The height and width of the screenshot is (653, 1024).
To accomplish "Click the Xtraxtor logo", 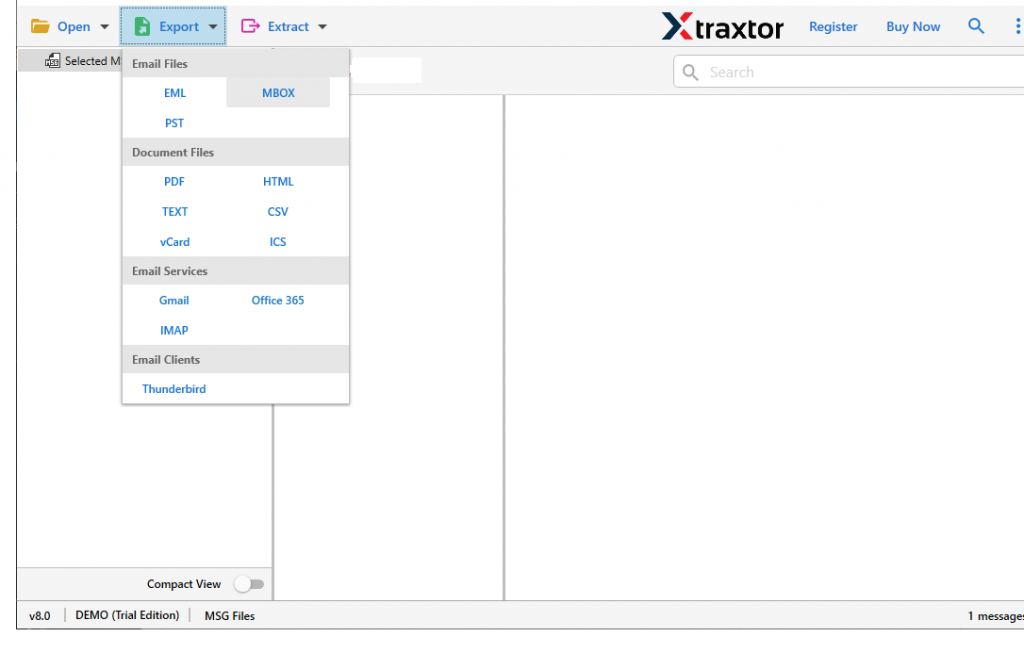I will [722, 26].
